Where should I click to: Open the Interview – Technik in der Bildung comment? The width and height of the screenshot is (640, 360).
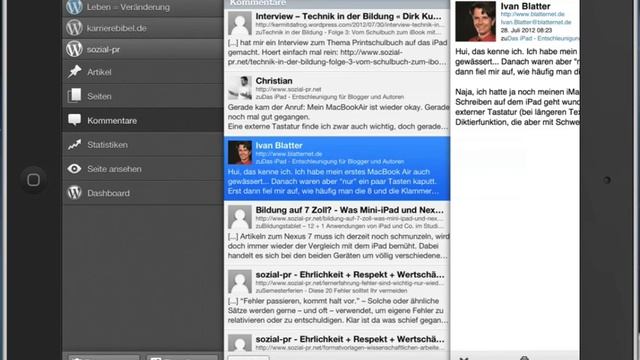pyautogui.click(x=337, y=40)
